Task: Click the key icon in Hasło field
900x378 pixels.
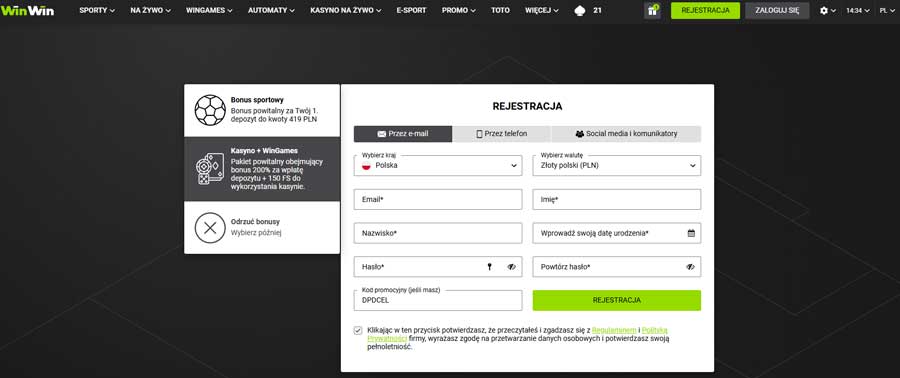Action: point(490,267)
